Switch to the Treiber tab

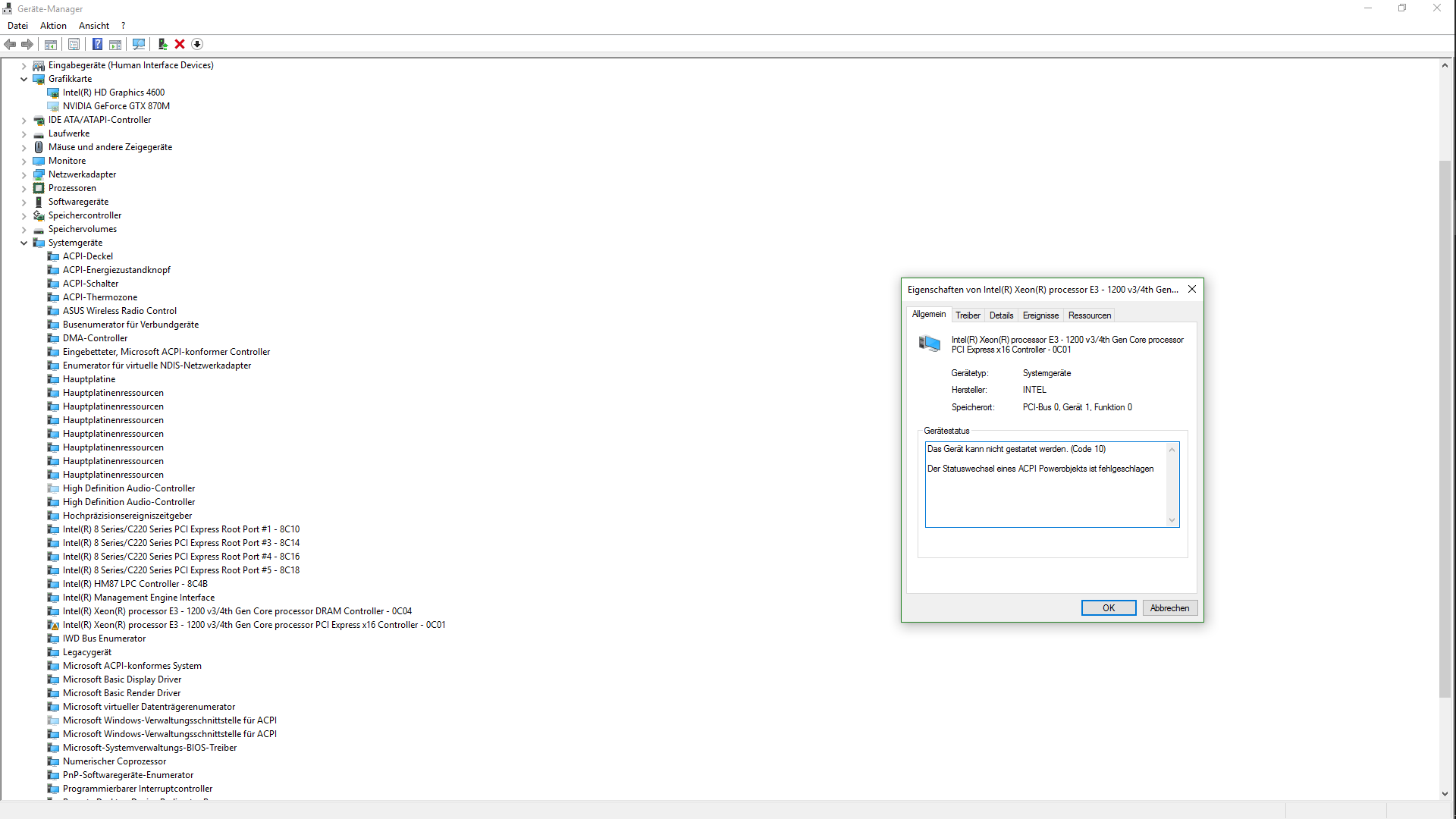pos(968,315)
